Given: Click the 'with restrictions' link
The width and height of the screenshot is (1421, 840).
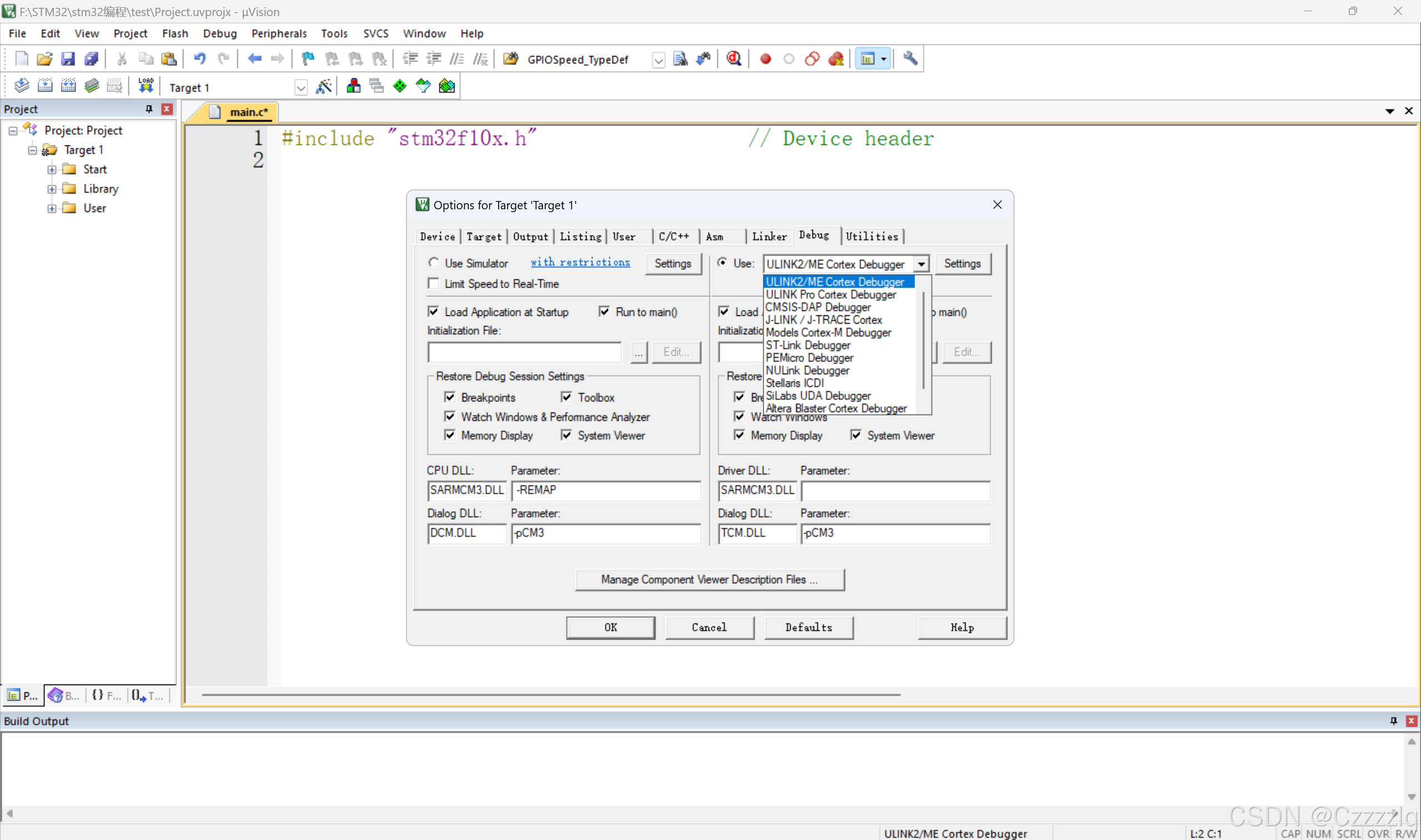Looking at the screenshot, I should [x=580, y=262].
